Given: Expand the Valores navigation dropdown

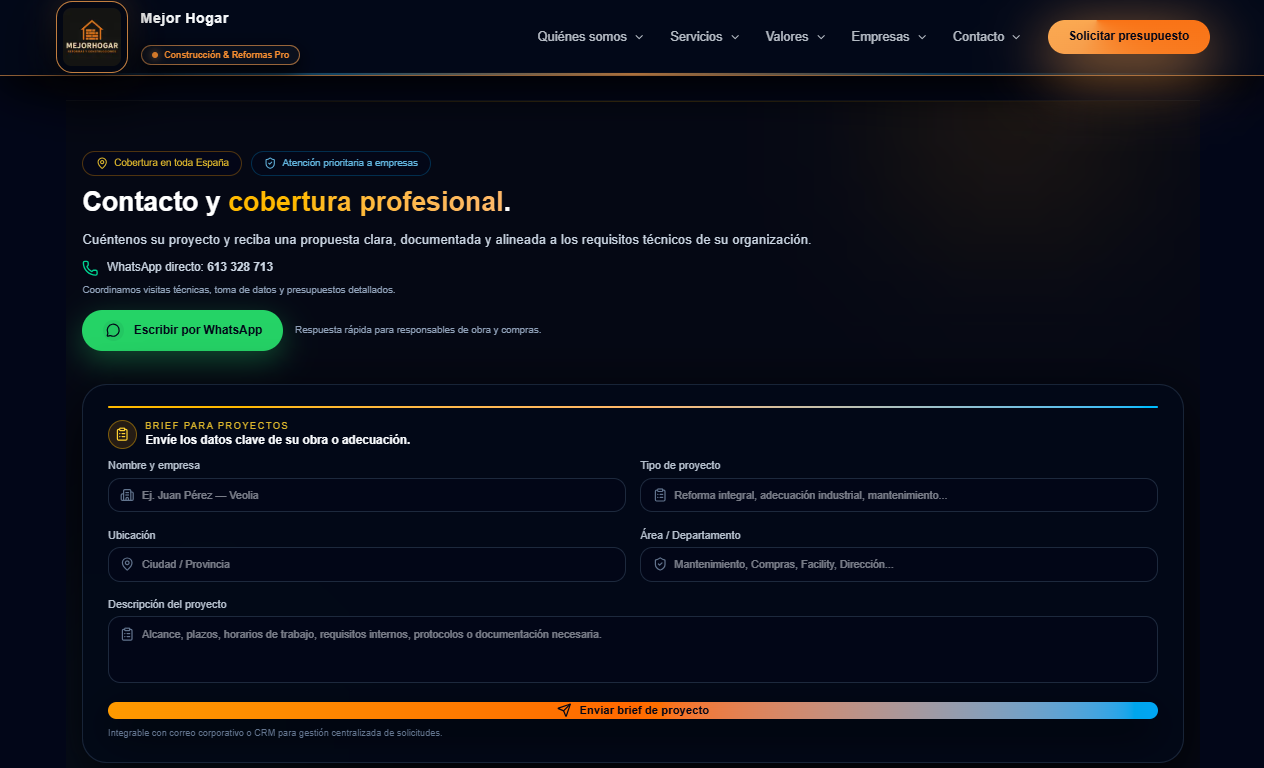Looking at the screenshot, I should coord(794,36).
